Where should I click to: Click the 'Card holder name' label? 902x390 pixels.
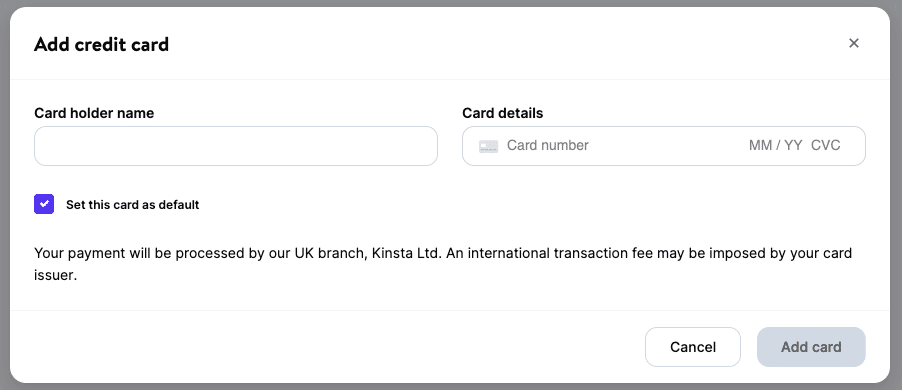pyautogui.click(x=94, y=113)
